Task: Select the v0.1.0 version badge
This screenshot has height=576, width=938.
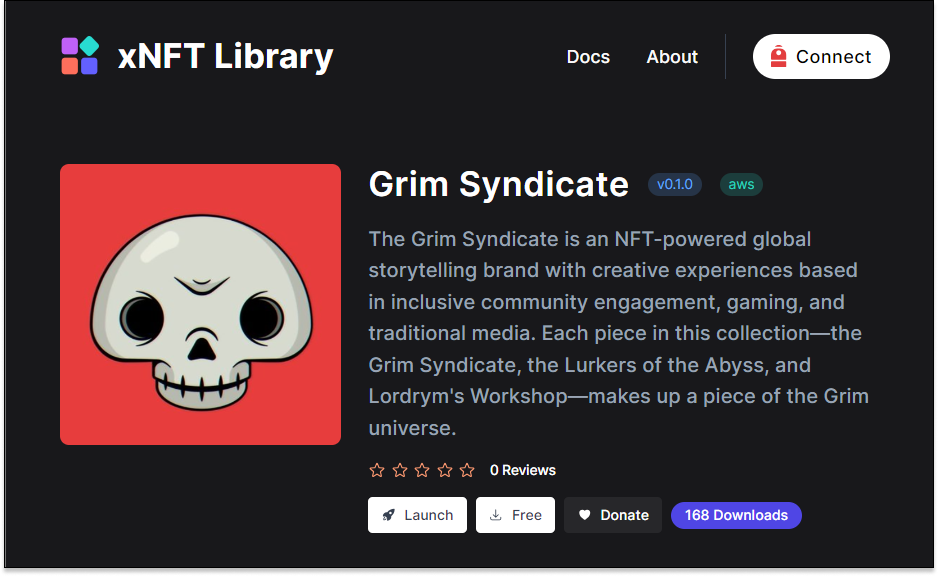Action: pos(675,184)
